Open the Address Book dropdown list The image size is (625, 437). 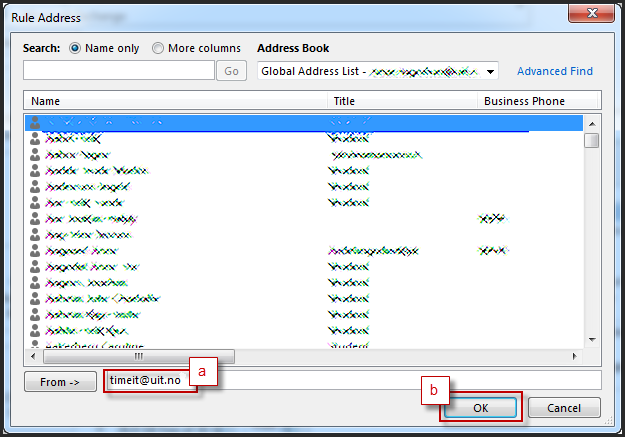coord(490,71)
